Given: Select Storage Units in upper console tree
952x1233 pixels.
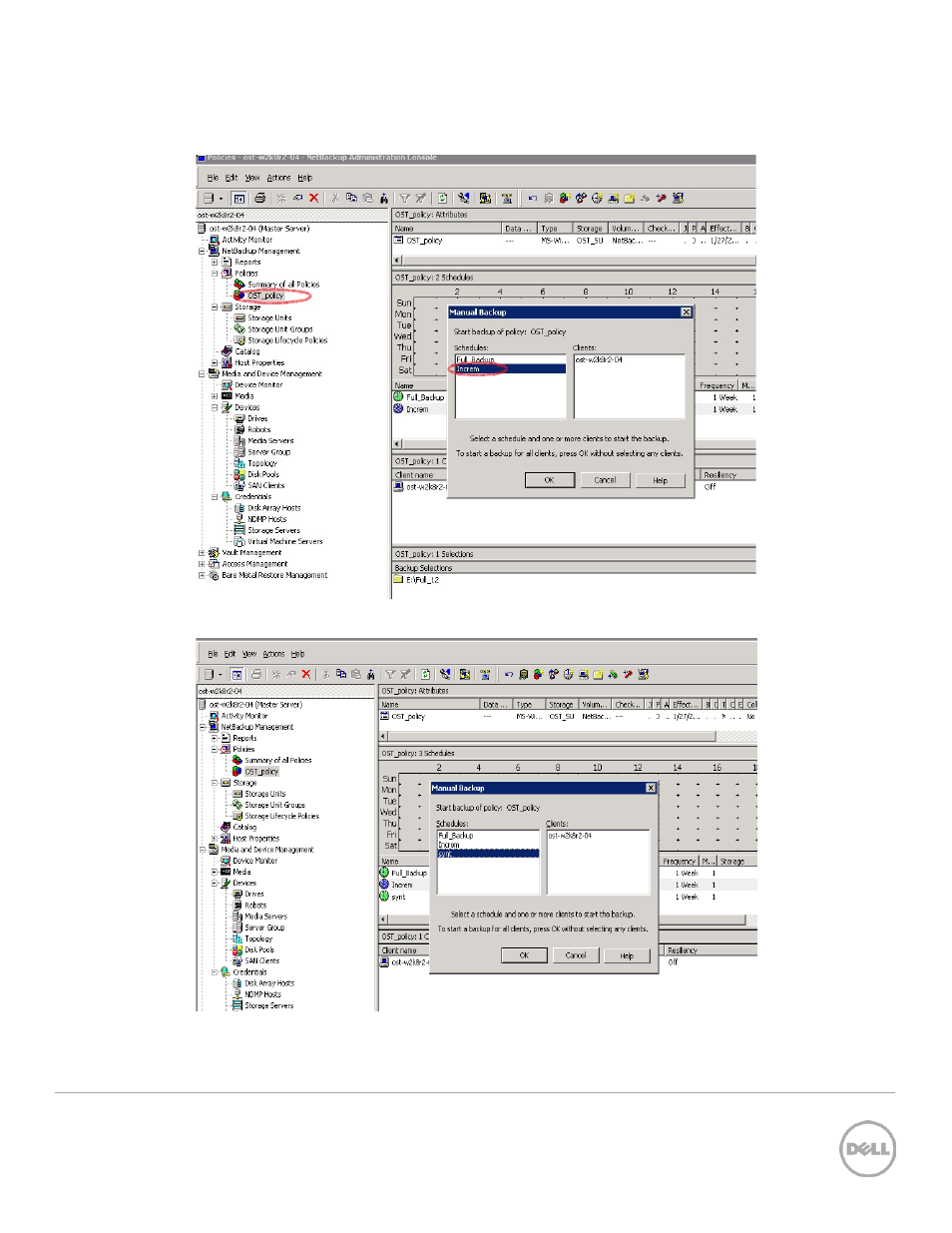Looking at the screenshot, I should click(x=269, y=317).
